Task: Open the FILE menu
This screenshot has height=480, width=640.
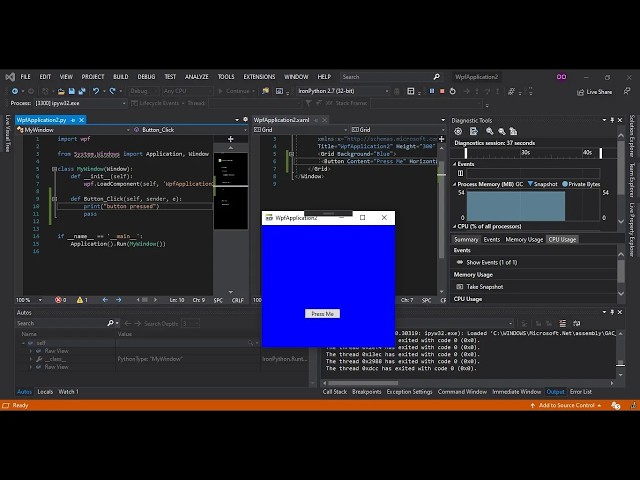Action: [25, 77]
